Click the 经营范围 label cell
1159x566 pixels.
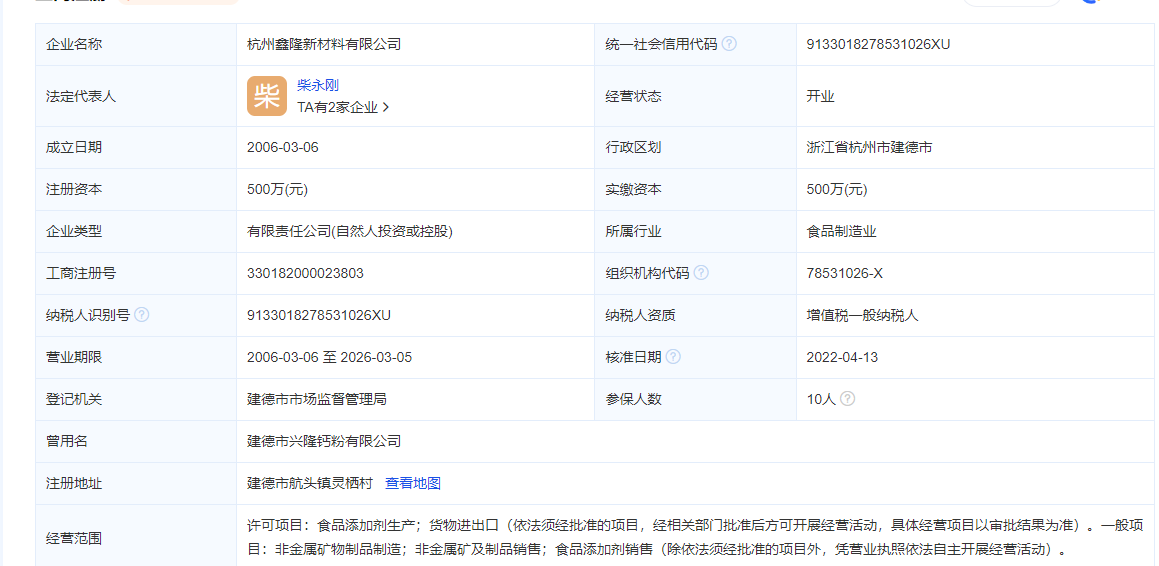click(x=136, y=538)
